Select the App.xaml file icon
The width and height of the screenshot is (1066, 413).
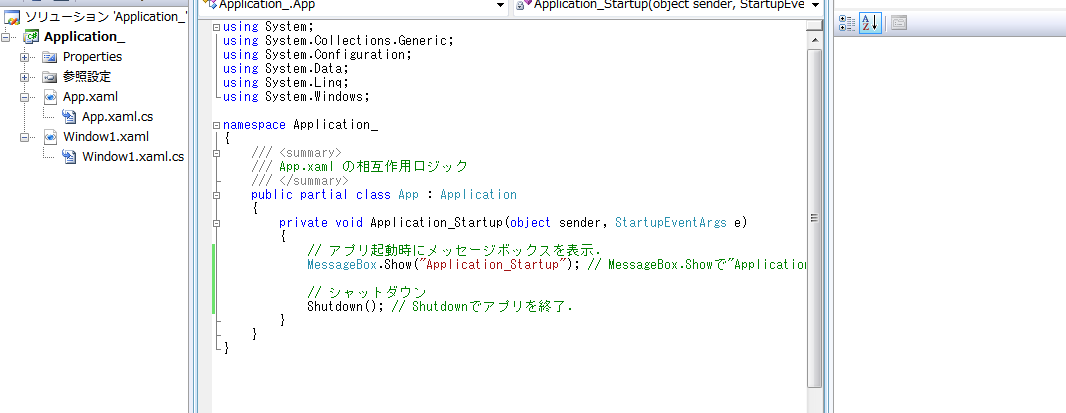click(x=50, y=97)
